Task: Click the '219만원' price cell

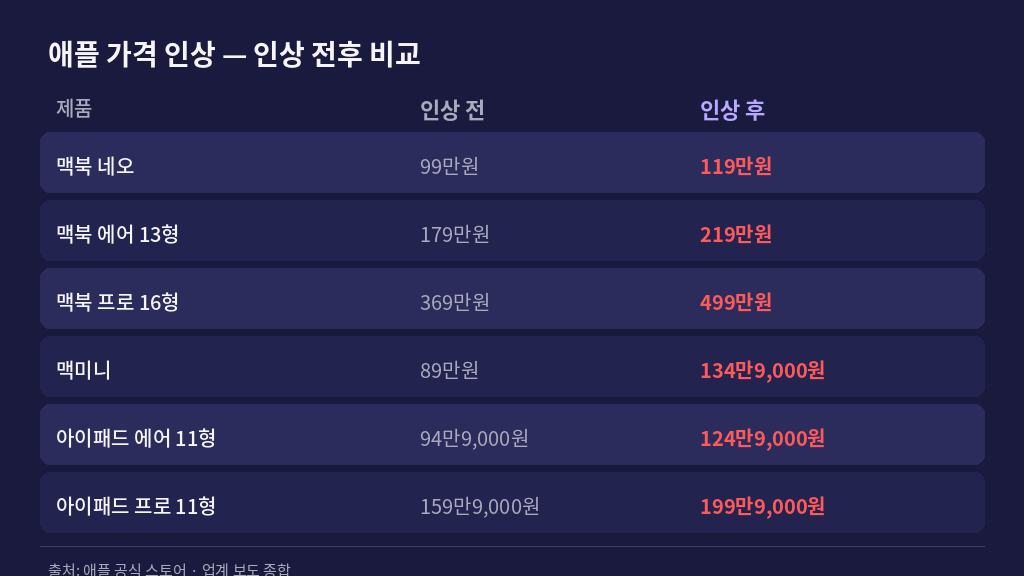Action: coord(736,234)
